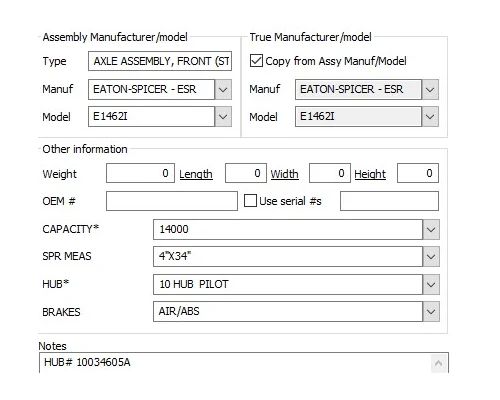500x400 pixels.
Task: Expand the SPR MEAS dropdown arrow
Action: point(431,256)
